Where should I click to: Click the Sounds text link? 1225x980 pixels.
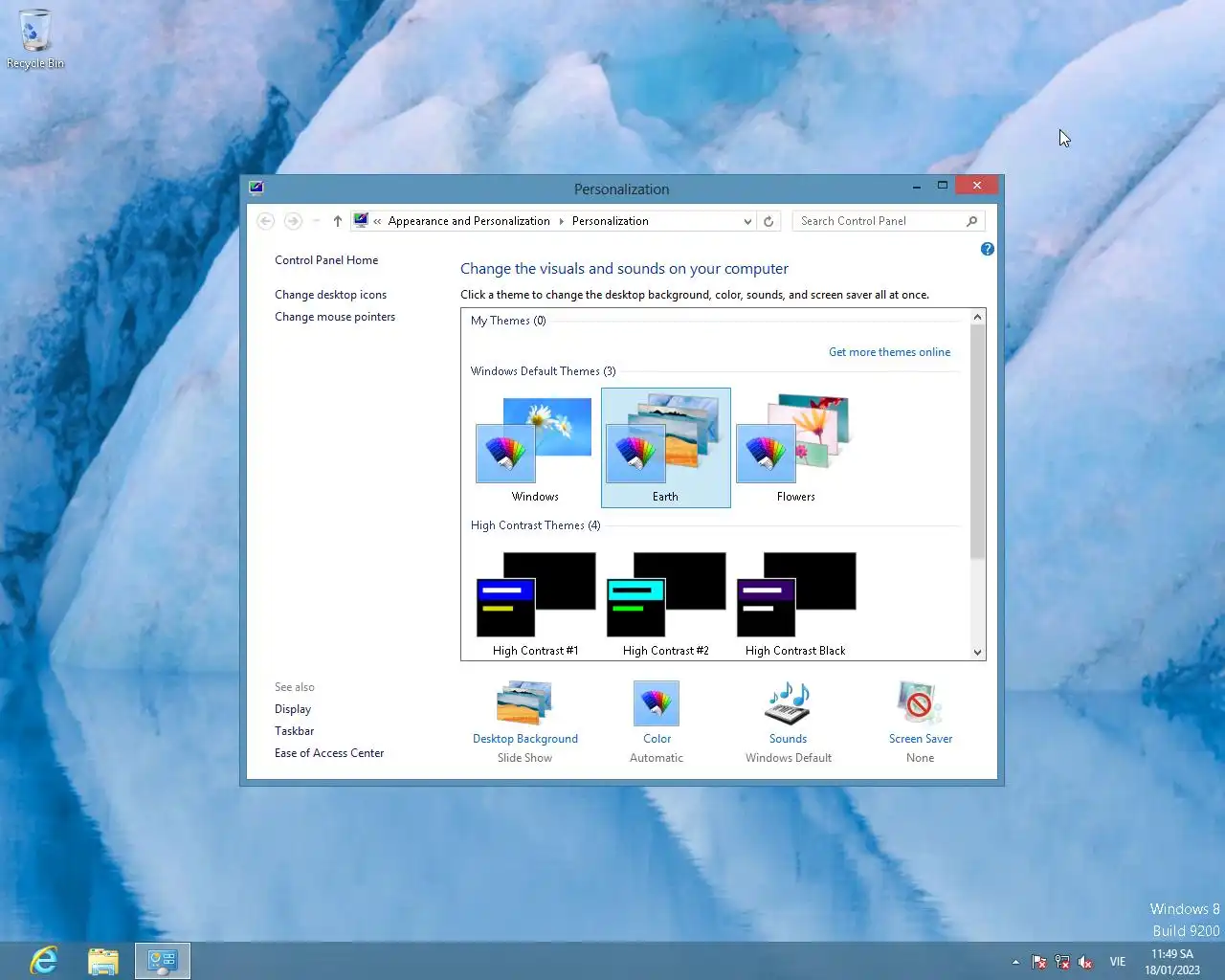pos(789,739)
